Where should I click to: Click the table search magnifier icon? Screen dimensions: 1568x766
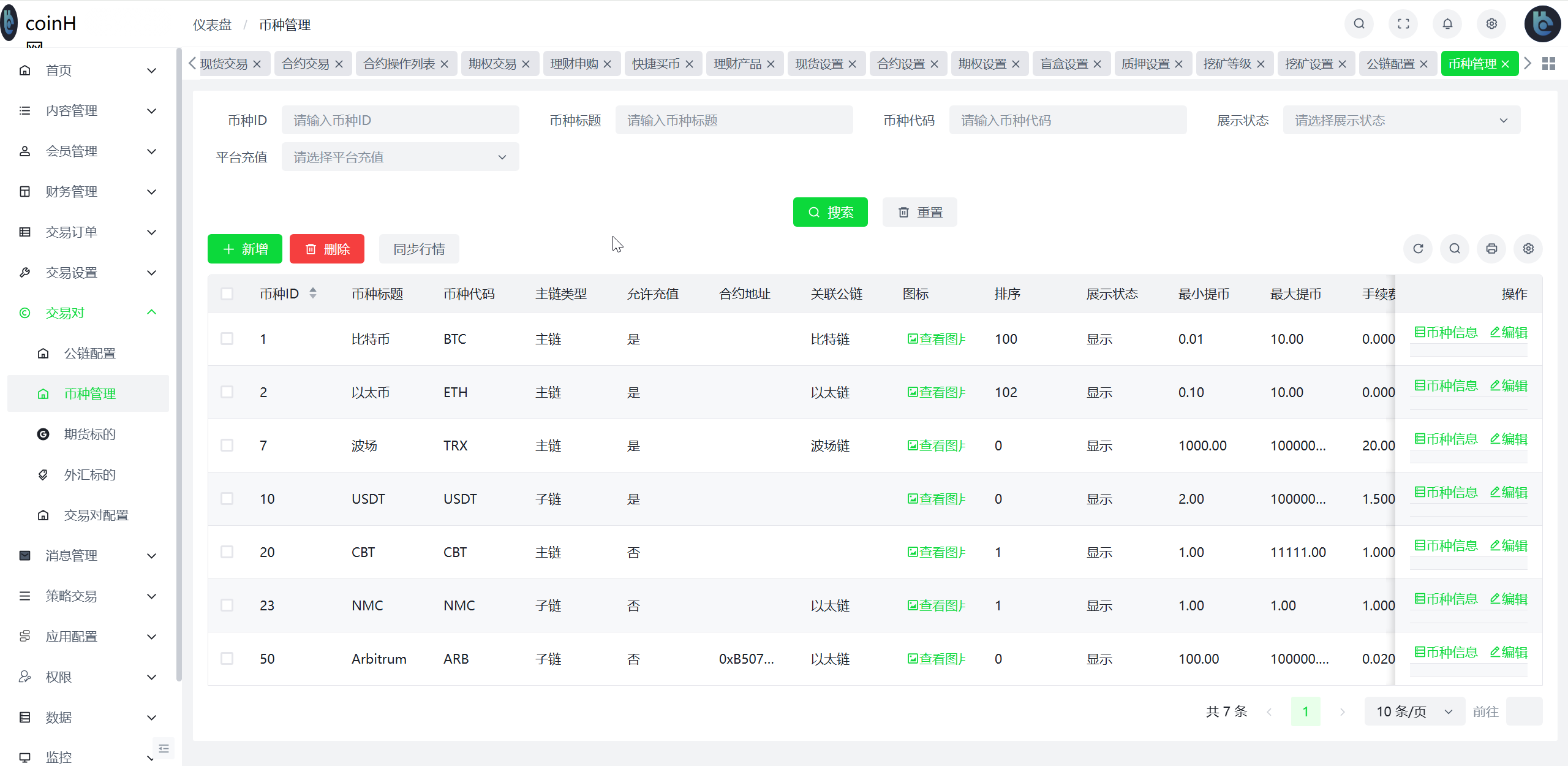[1455, 248]
